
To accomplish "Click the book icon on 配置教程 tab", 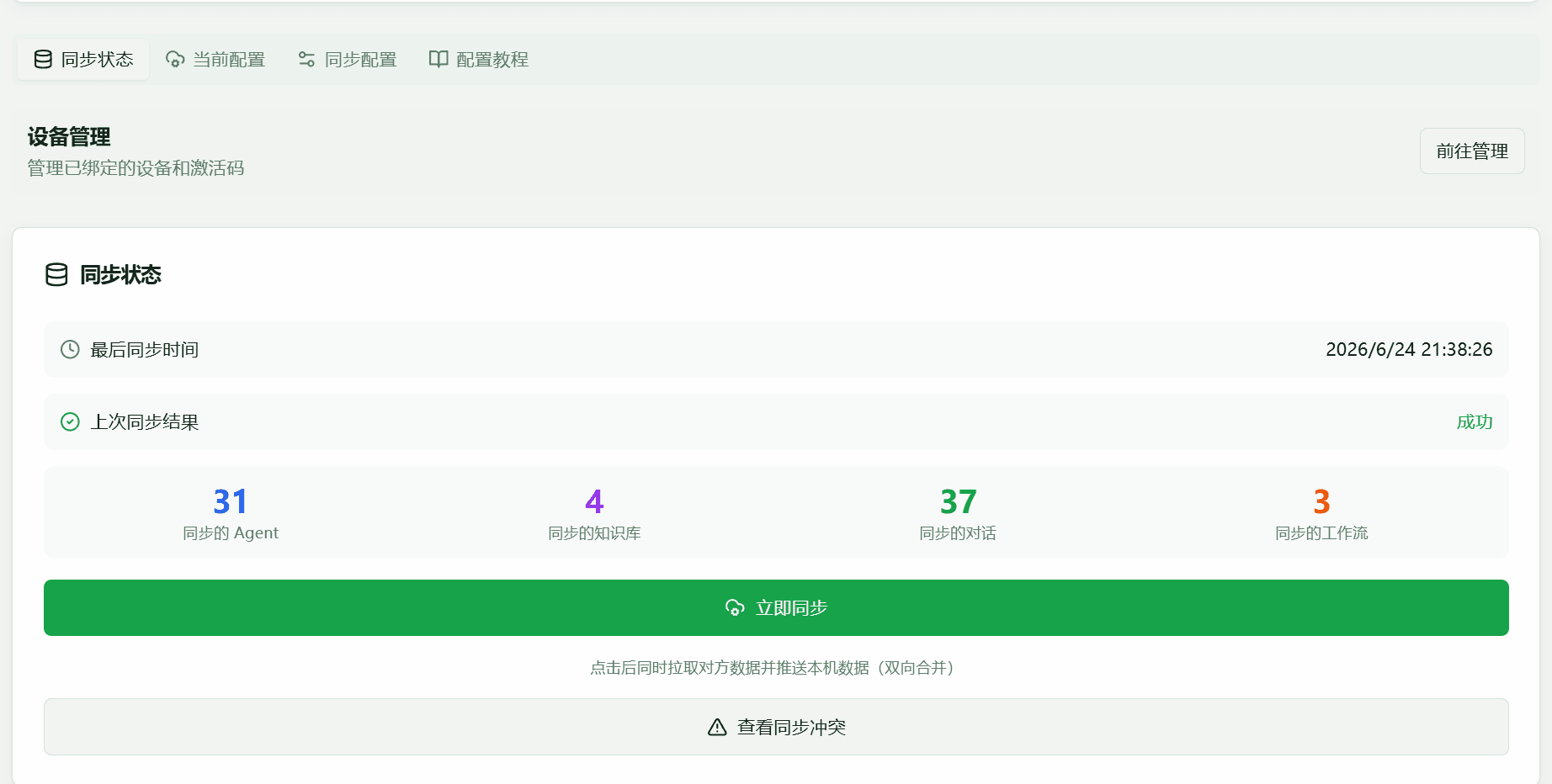I will tap(438, 60).
